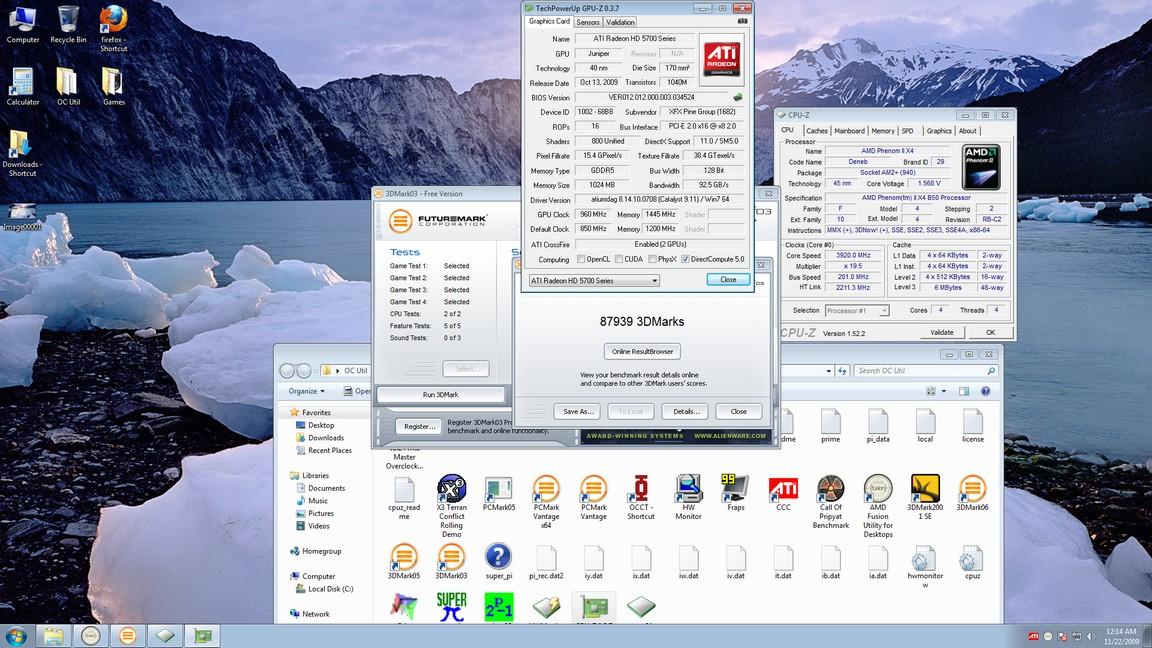This screenshot has width=1152, height=648.
Task: Open the Organize dropdown in Explorer
Action: tap(306, 391)
